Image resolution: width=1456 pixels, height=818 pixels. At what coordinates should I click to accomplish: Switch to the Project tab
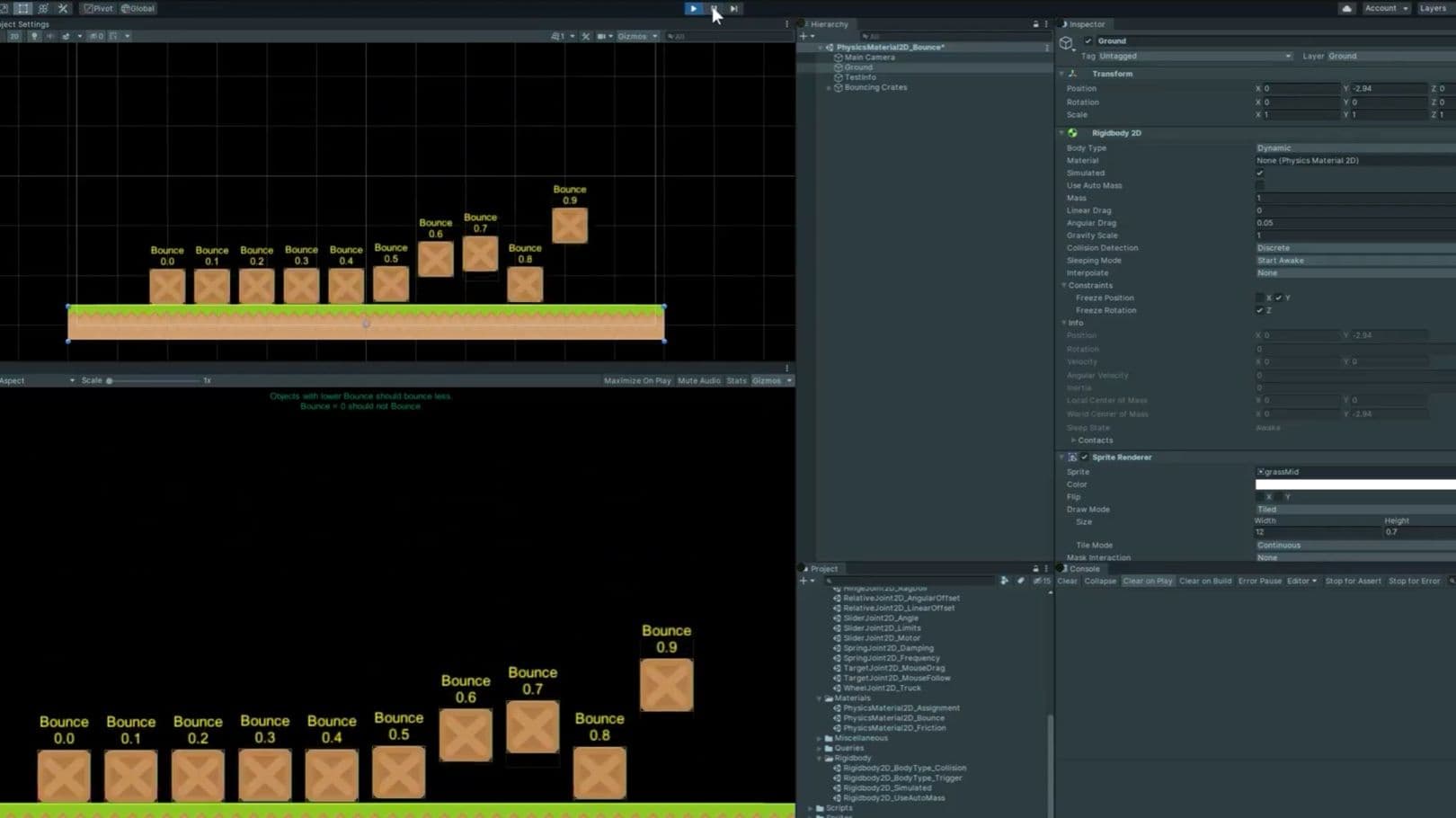[821, 568]
